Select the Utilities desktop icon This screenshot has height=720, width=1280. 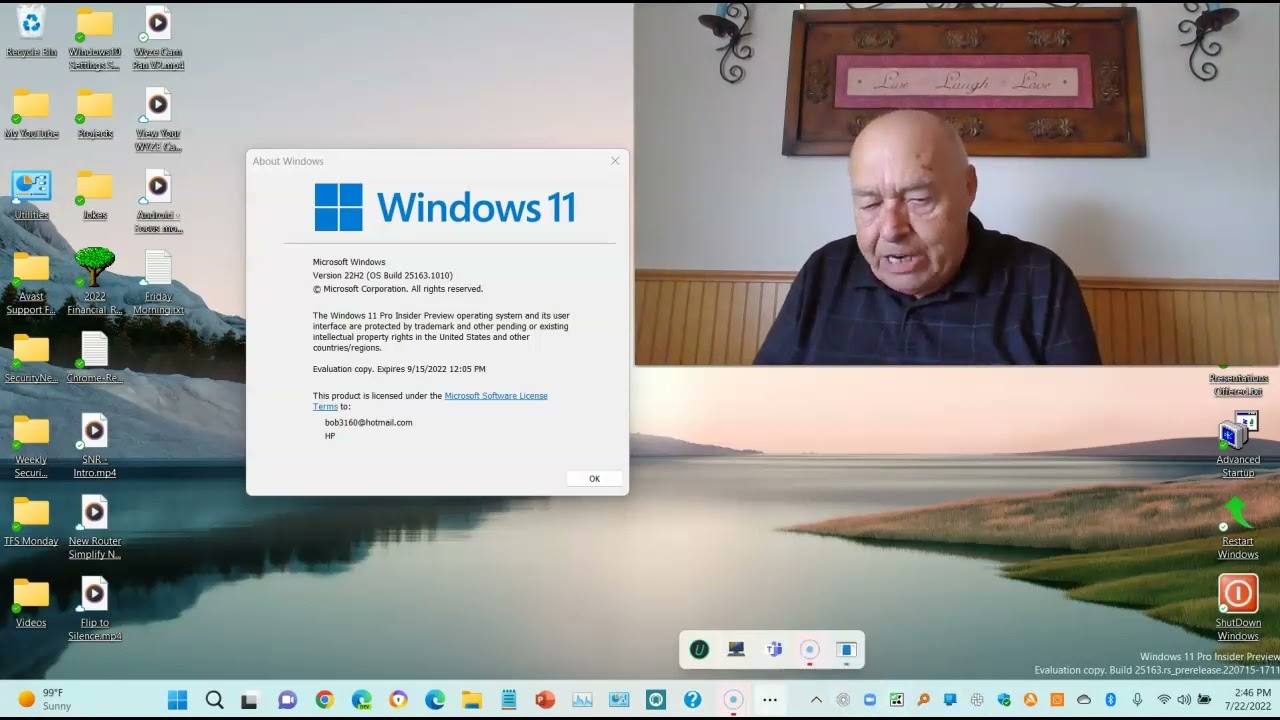[31, 195]
